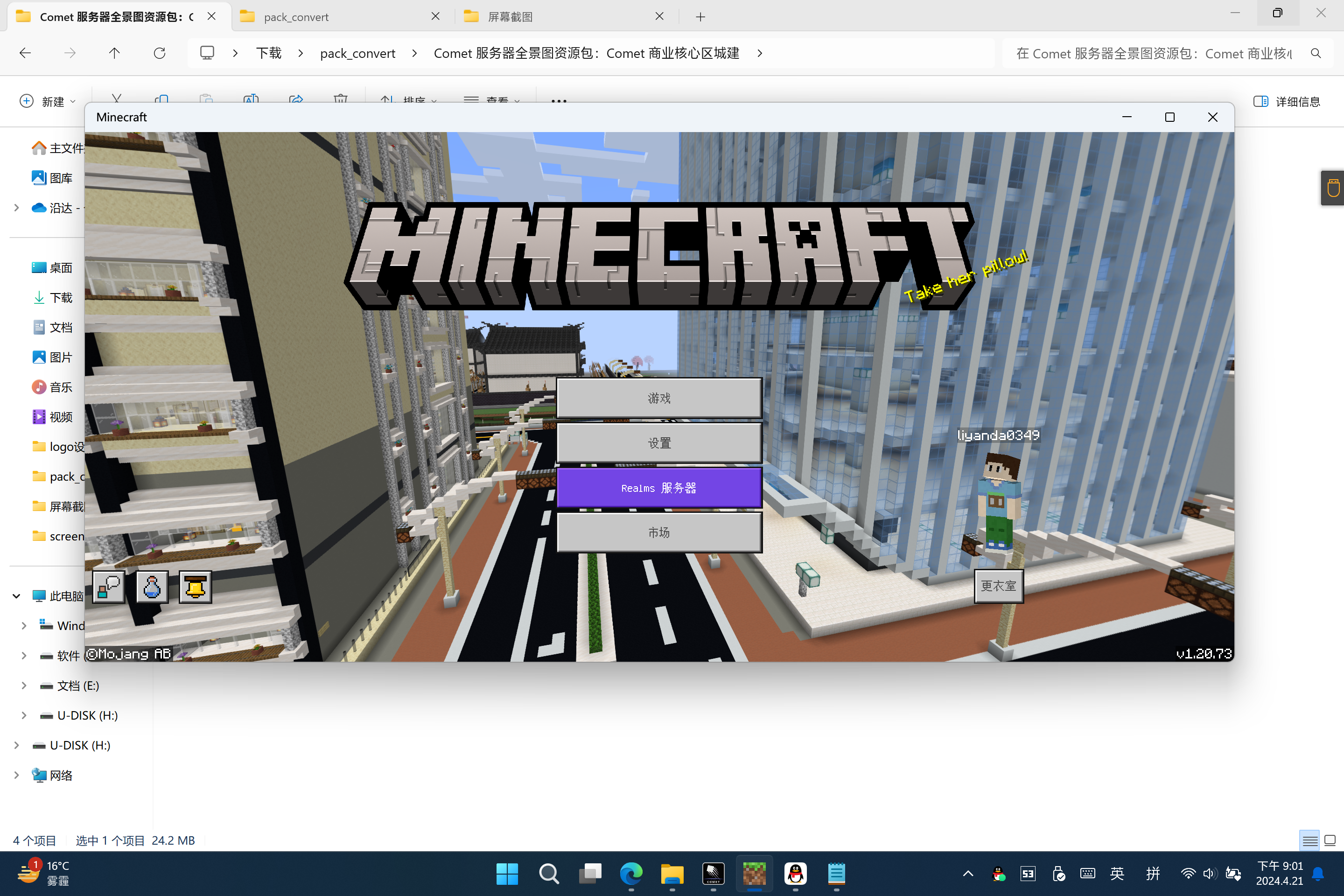This screenshot has width=1344, height=896.
Task: Switch to details list view in status bar
Action: pos(1309,840)
